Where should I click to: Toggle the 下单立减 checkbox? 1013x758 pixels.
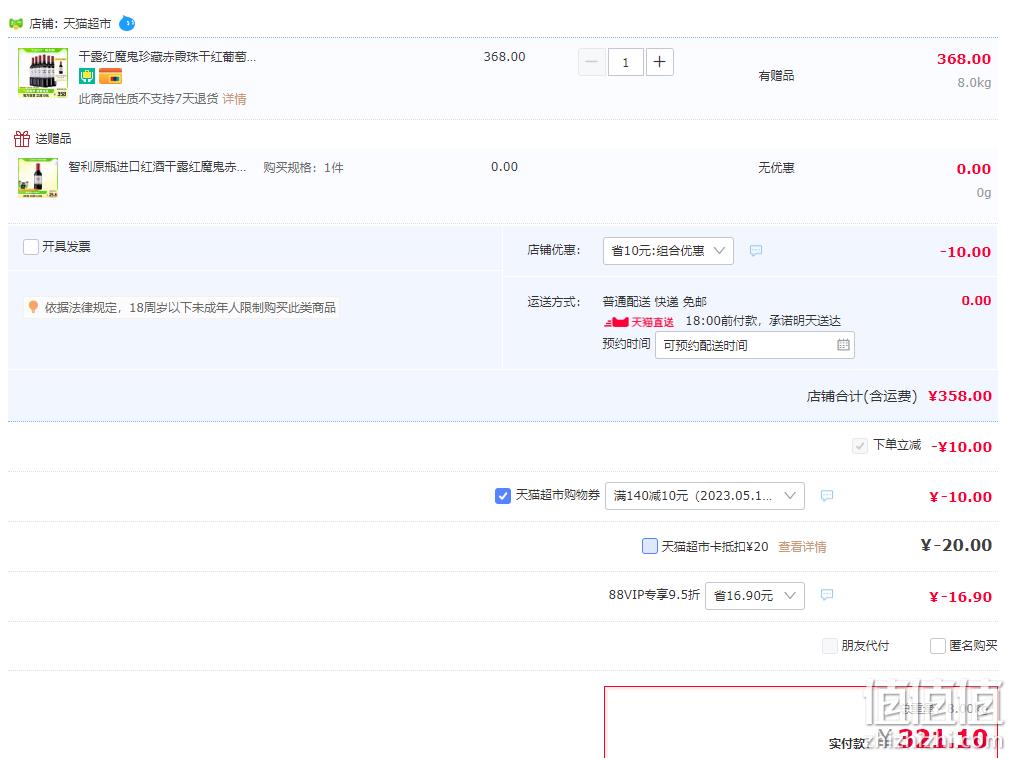point(859,446)
